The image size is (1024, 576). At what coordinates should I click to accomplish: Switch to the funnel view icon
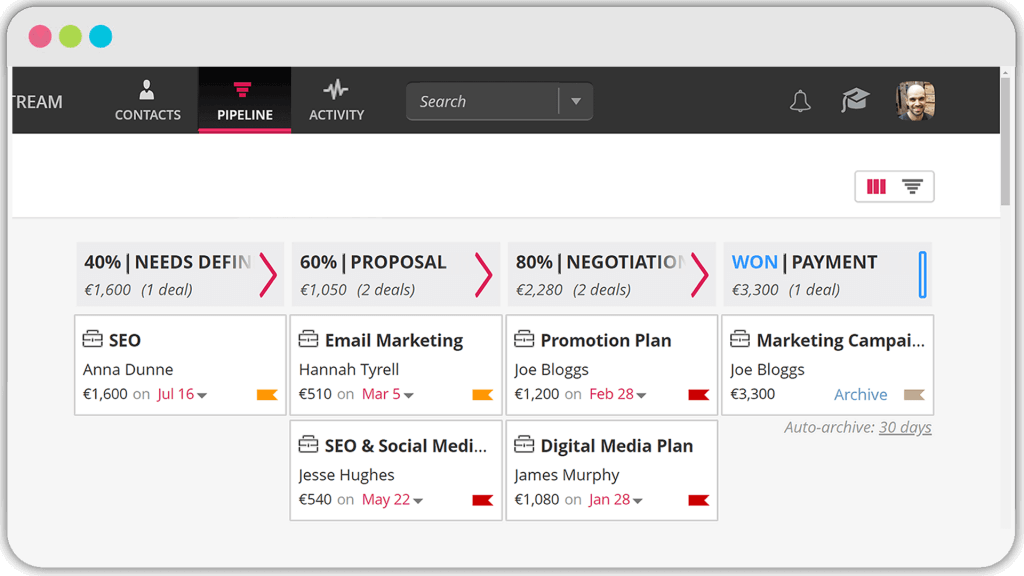click(x=911, y=186)
